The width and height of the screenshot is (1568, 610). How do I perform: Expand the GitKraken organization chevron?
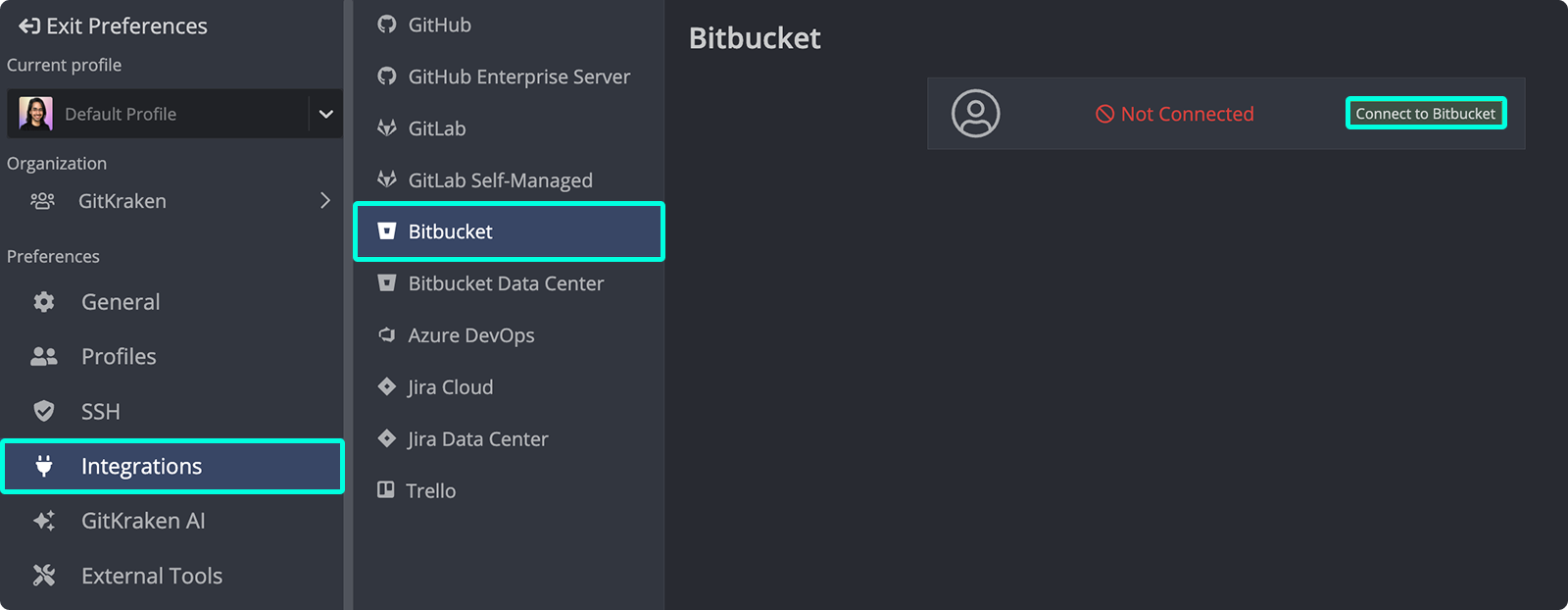[x=325, y=201]
